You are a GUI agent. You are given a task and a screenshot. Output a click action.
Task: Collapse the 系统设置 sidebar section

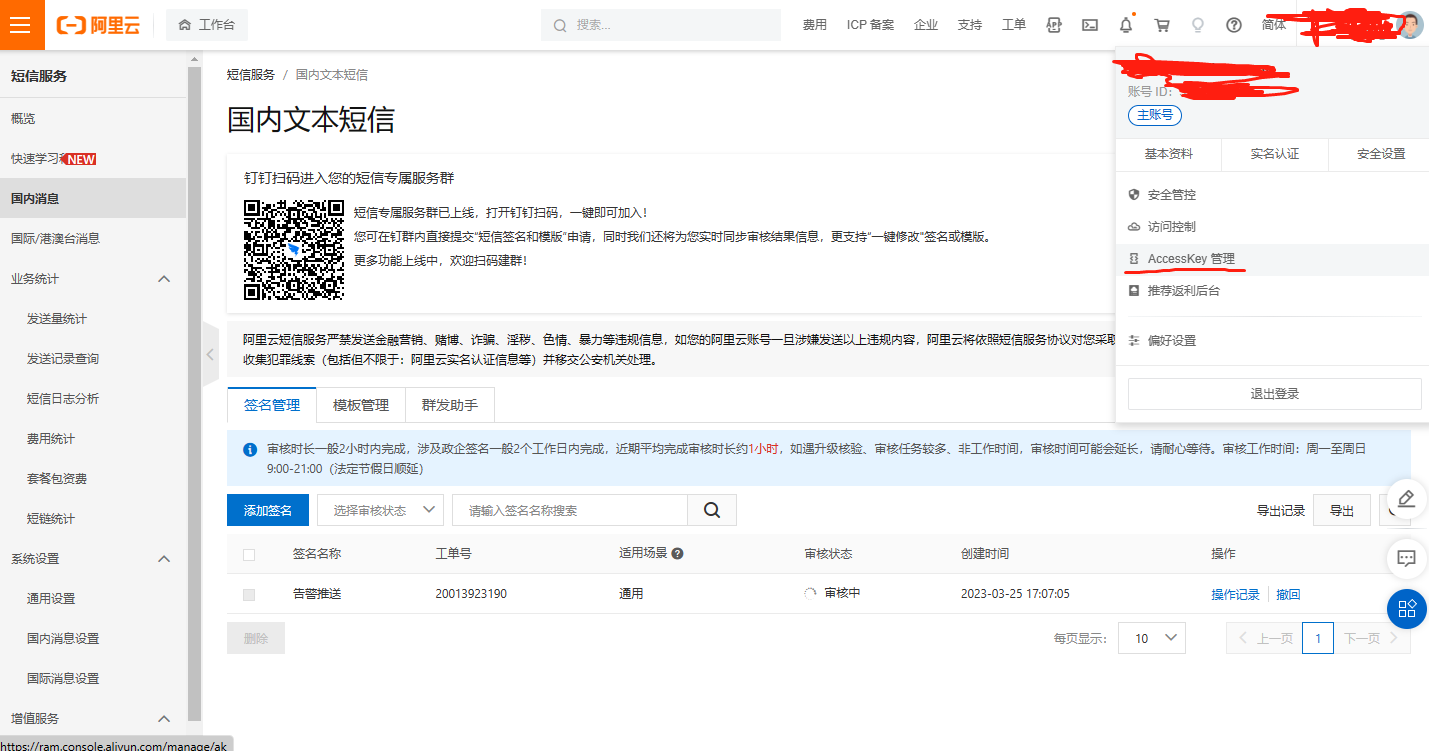click(165, 559)
